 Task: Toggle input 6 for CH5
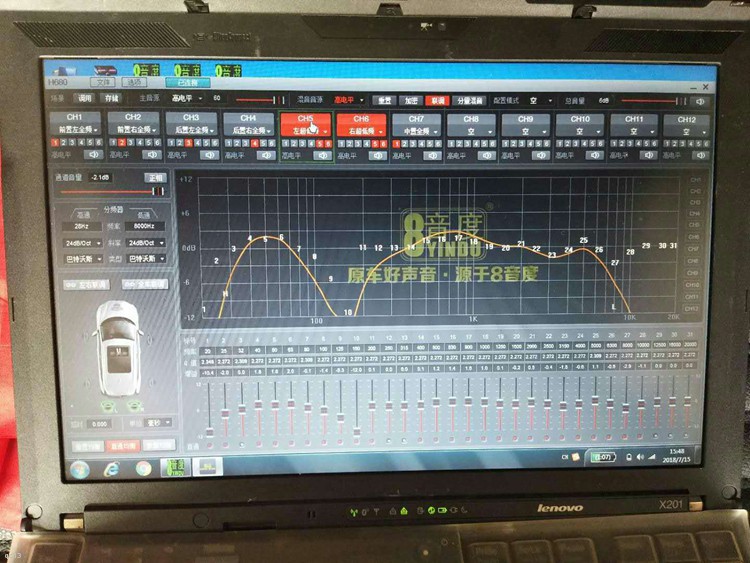tap(328, 144)
